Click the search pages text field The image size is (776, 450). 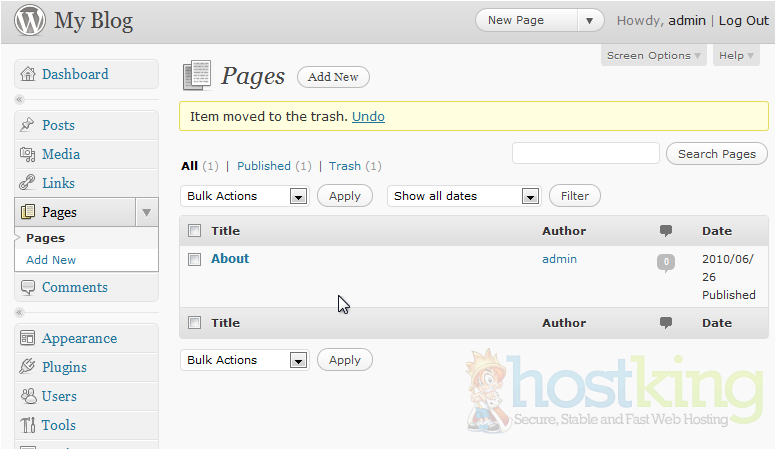point(586,153)
